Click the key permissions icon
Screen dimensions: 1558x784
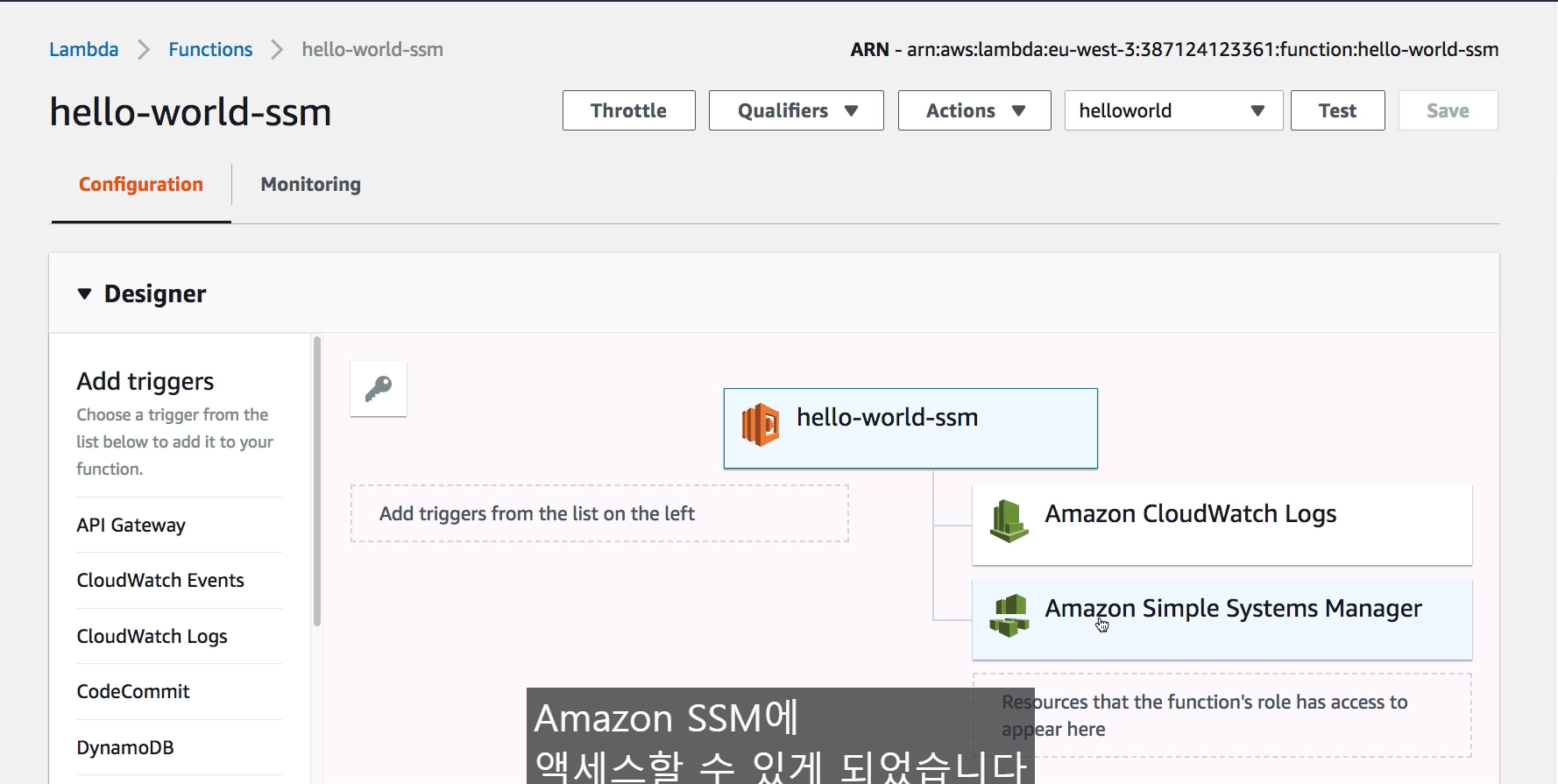379,389
